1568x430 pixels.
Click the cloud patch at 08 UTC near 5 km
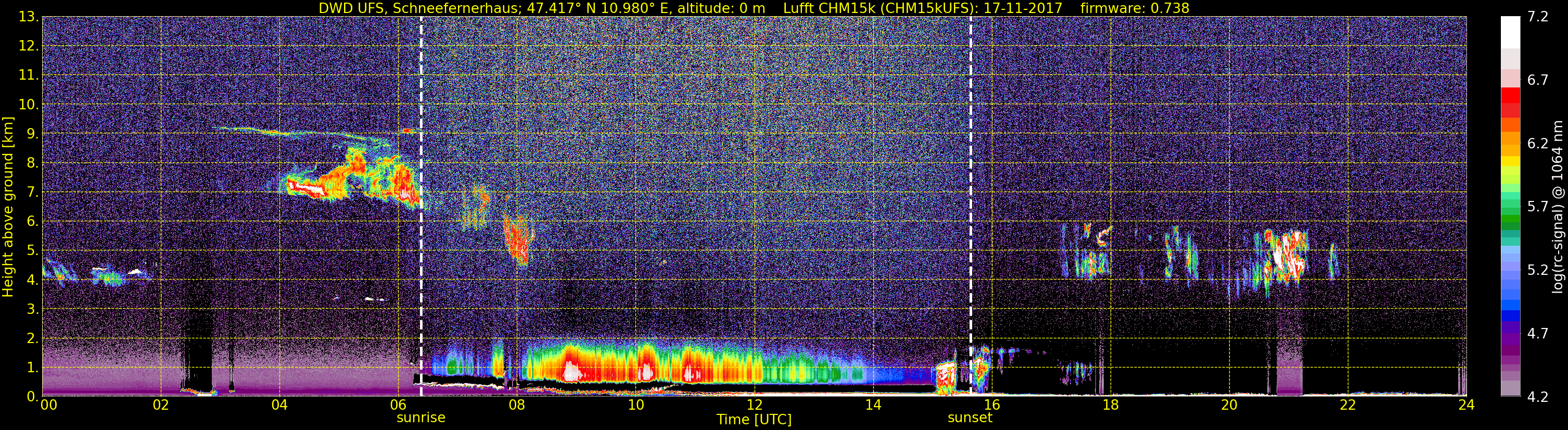pos(518,239)
